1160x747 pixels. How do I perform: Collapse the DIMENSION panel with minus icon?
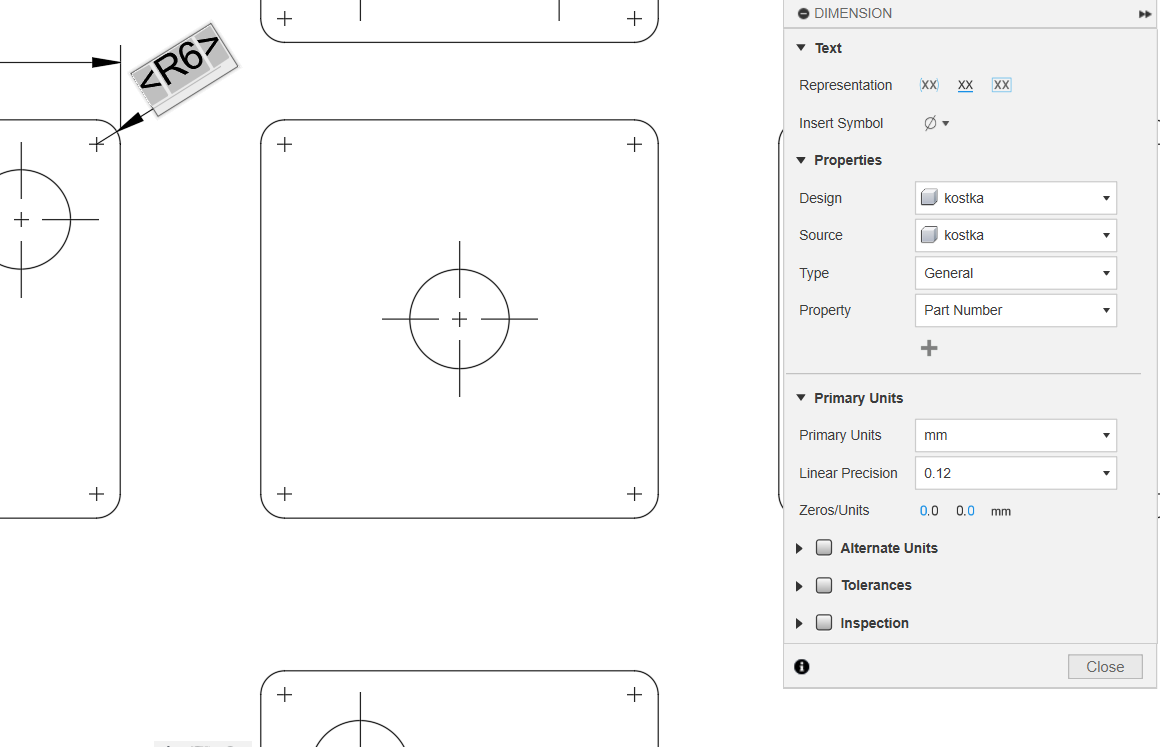803,14
